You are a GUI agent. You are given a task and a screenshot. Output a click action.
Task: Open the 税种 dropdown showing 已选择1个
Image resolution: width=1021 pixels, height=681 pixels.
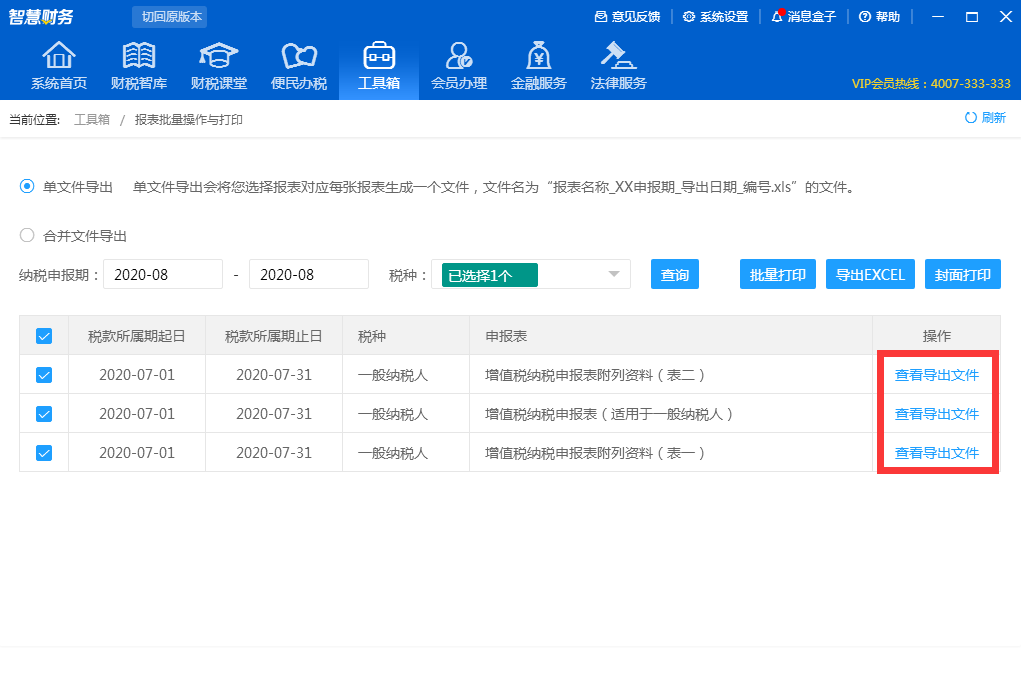pyautogui.click(x=533, y=273)
